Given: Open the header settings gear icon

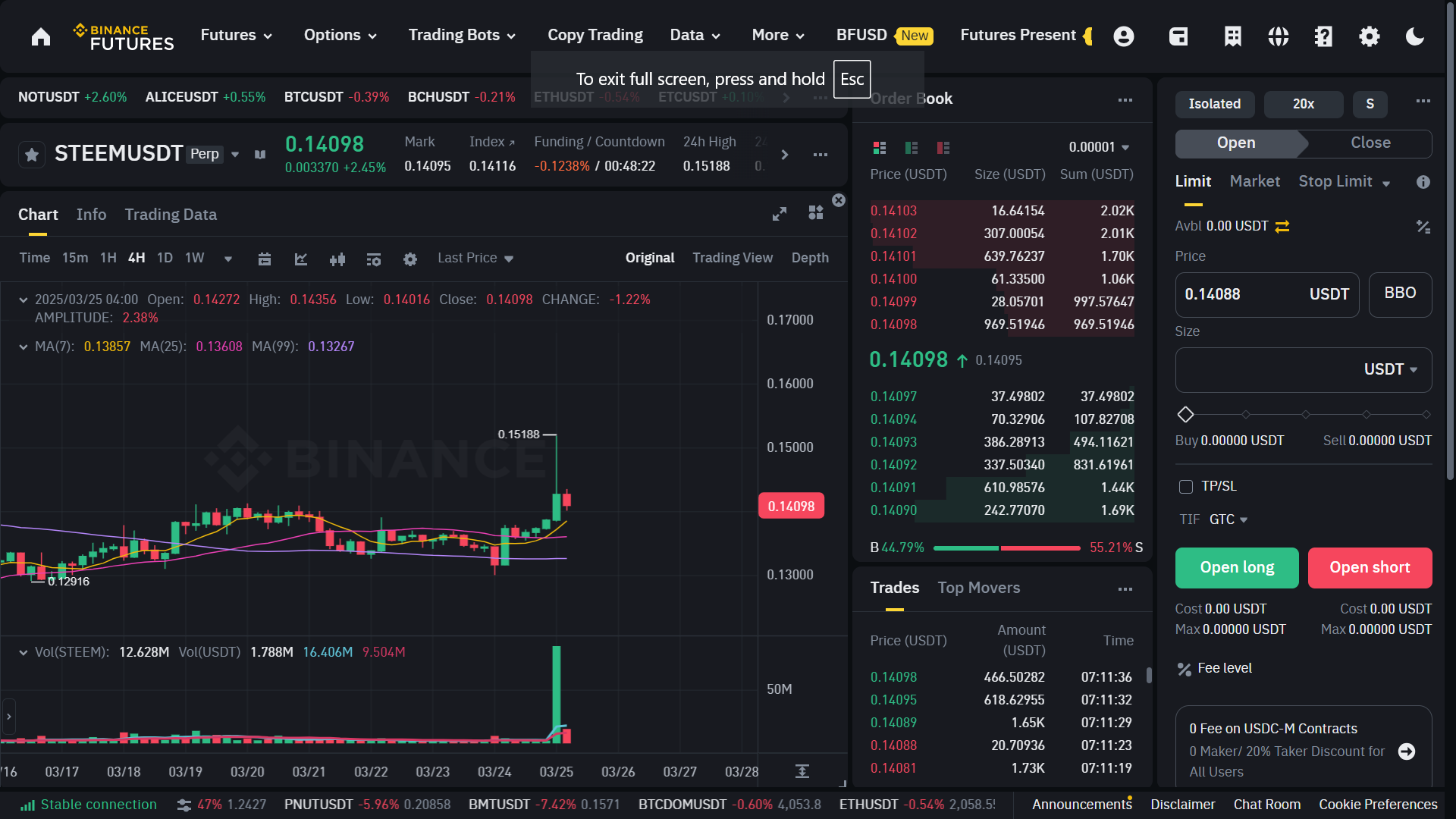Looking at the screenshot, I should 1370,36.
